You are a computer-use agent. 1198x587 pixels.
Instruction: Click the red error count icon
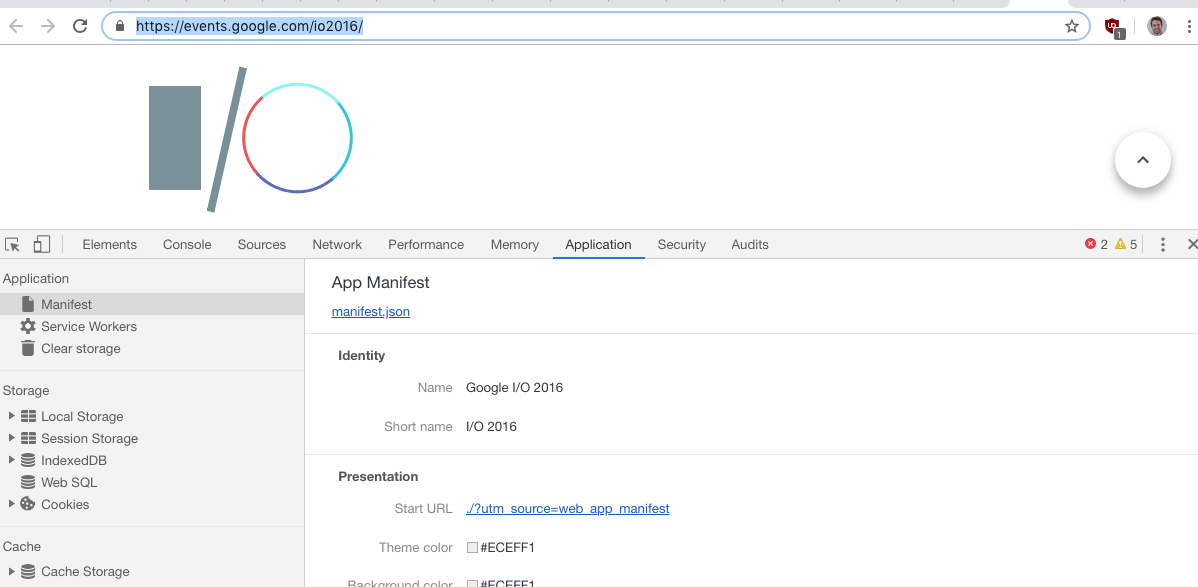[x=1090, y=245]
